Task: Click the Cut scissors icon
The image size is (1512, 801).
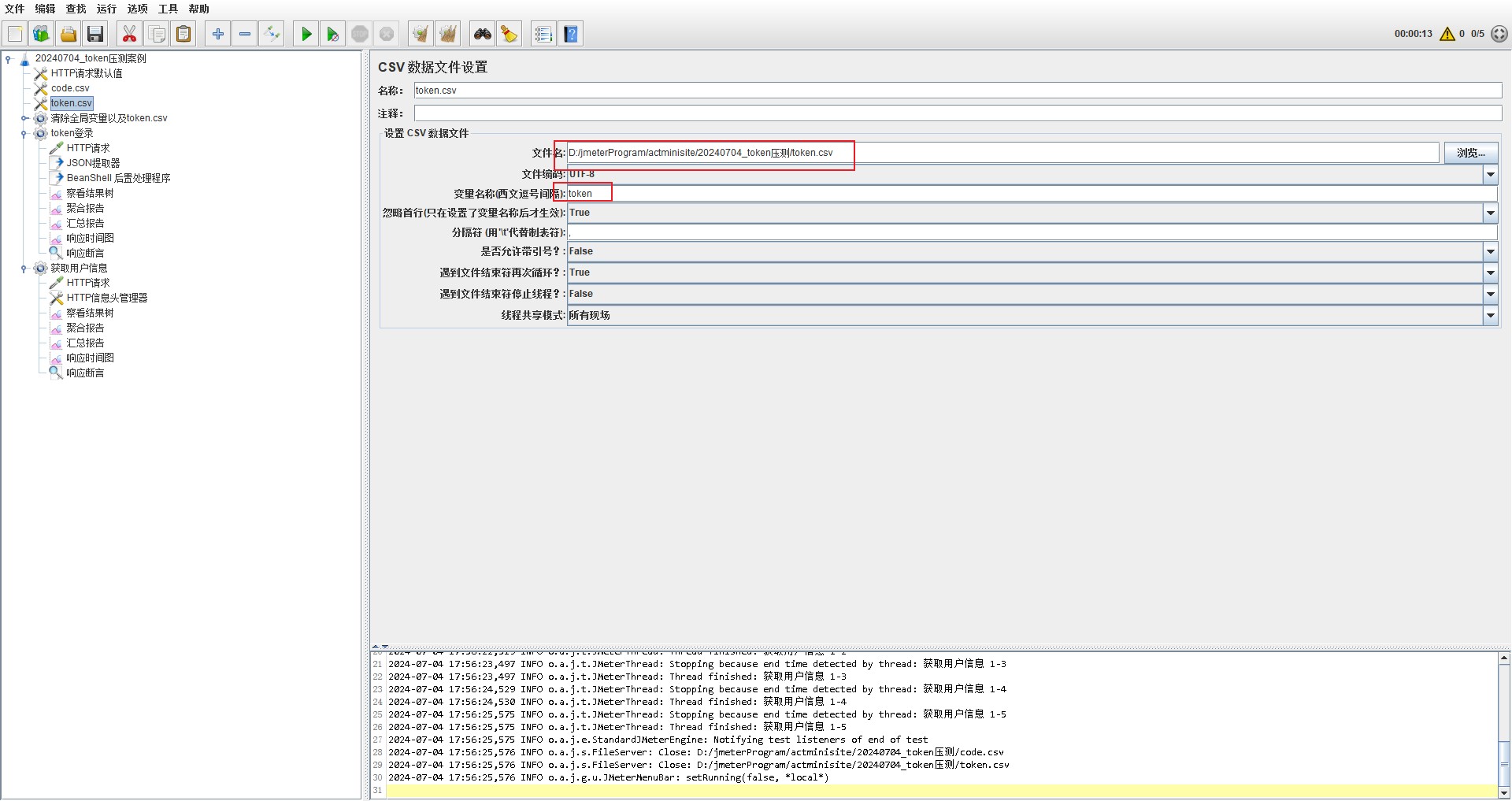Action: (129, 34)
